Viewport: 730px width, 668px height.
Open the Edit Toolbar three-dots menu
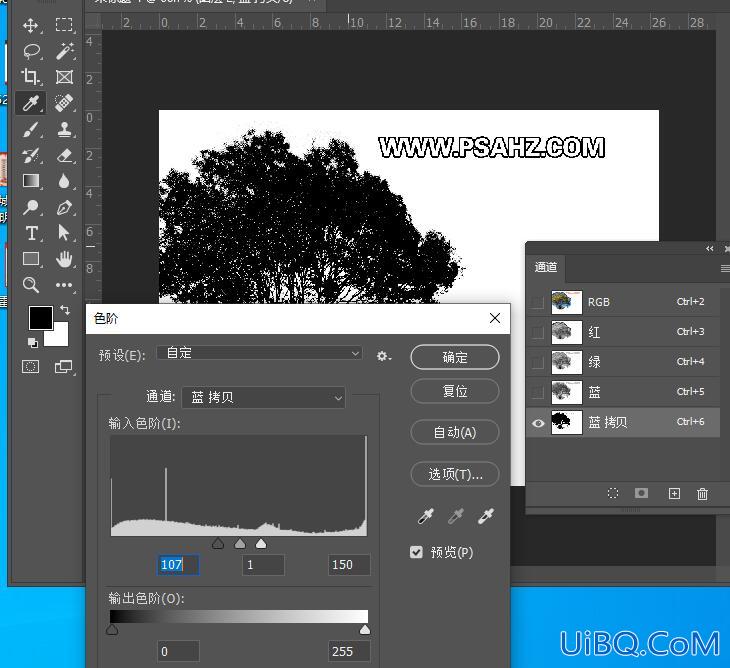point(64,285)
